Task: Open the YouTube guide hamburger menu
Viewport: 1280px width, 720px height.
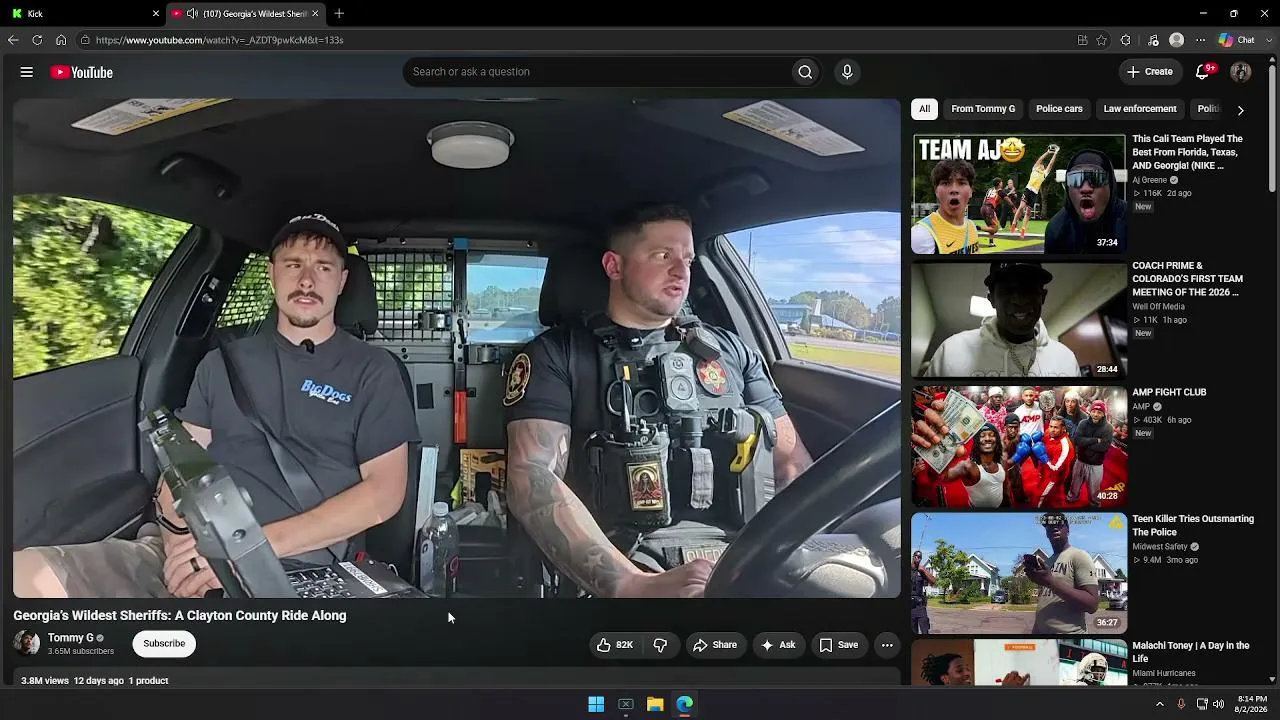Action: [27, 72]
